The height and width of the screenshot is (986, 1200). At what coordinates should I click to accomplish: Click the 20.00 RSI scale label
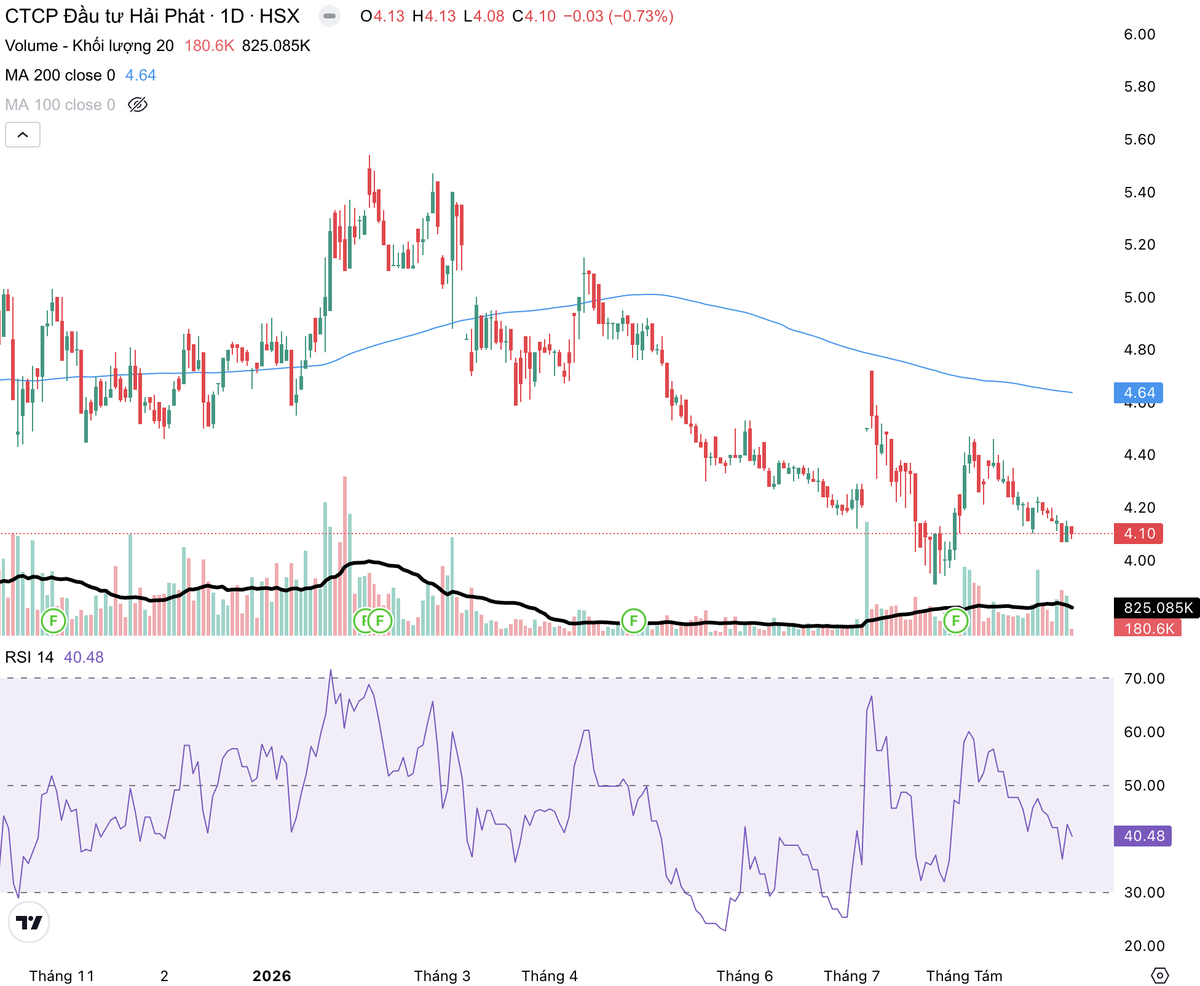click(x=1143, y=945)
